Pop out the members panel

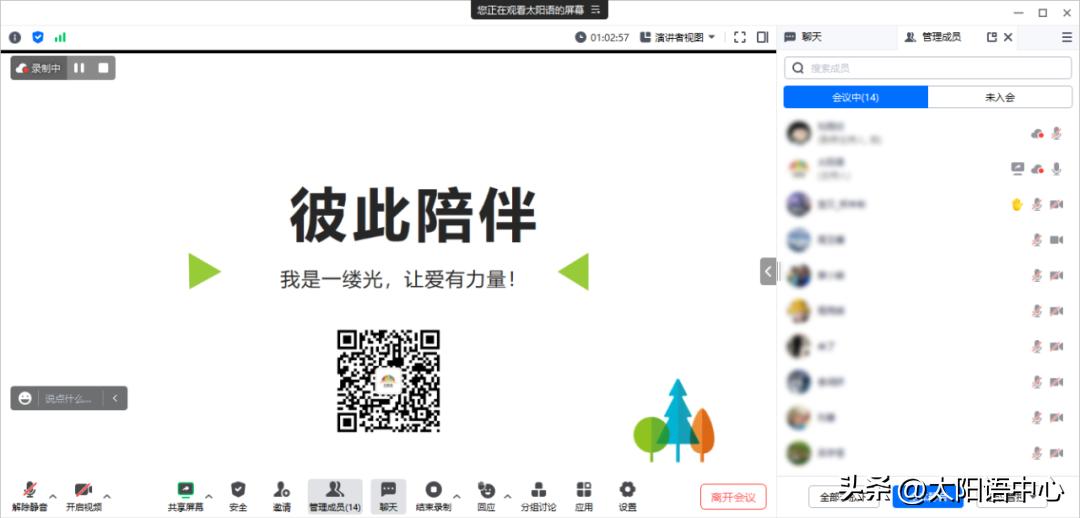click(x=992, y=37)
